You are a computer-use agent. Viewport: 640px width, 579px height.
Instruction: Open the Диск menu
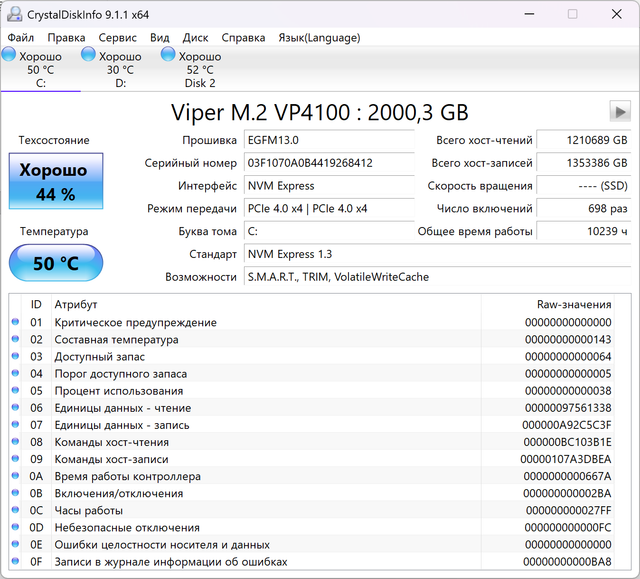tap(196, 38)
